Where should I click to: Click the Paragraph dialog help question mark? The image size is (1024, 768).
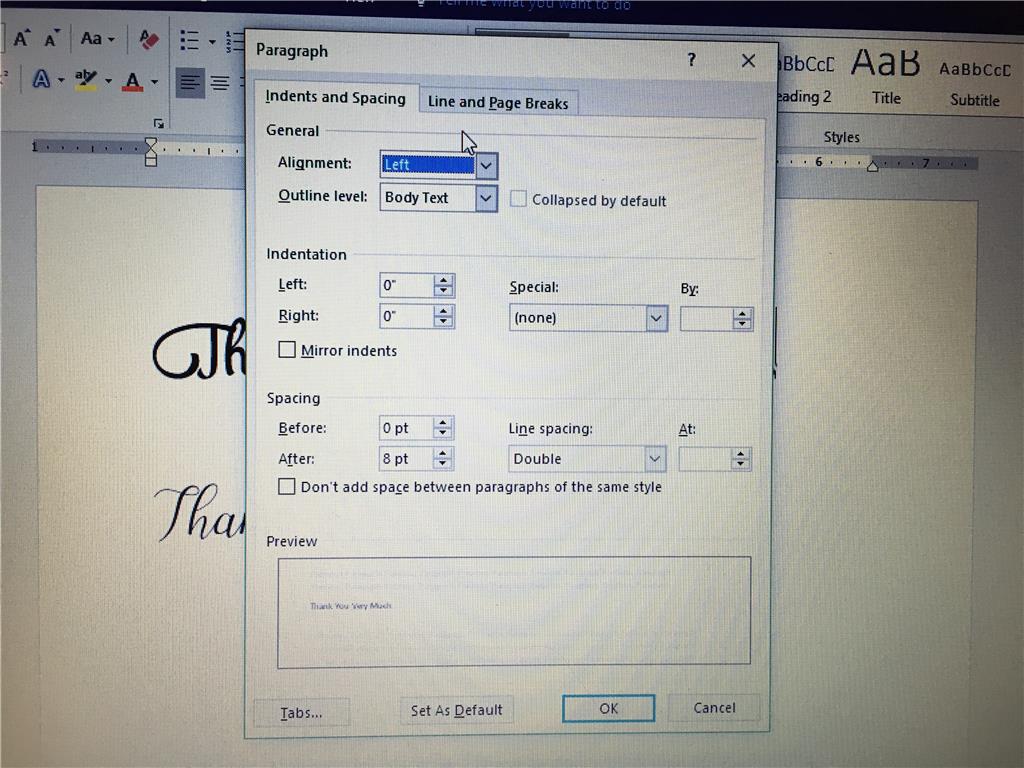coord(692,60)
